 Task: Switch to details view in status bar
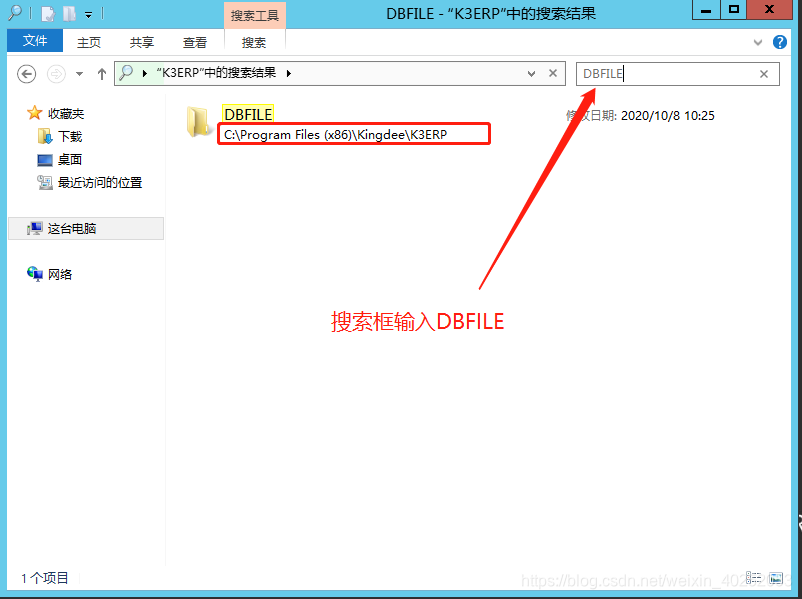coord(753,578)
